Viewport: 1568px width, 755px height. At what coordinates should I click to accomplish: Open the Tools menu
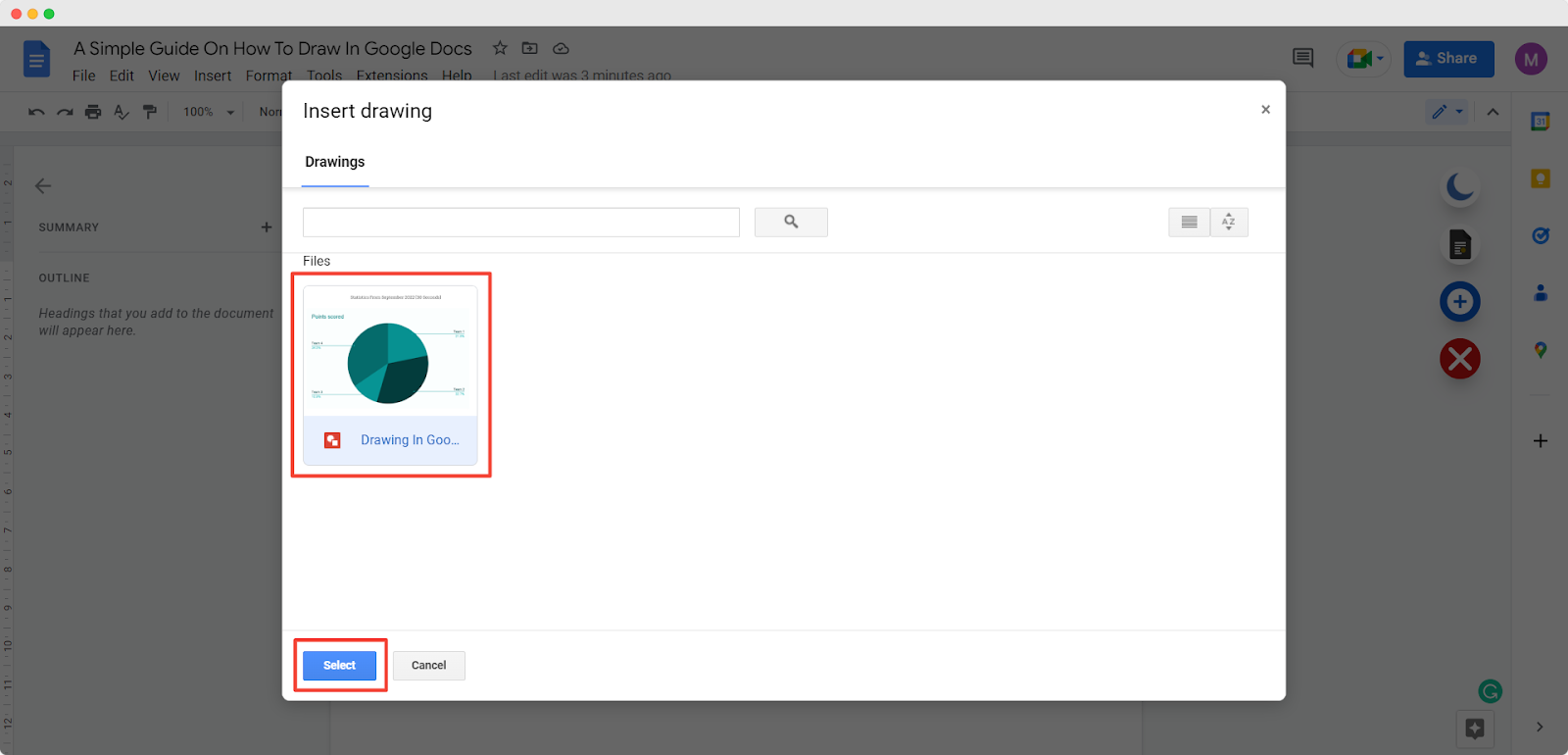point(324,75)
